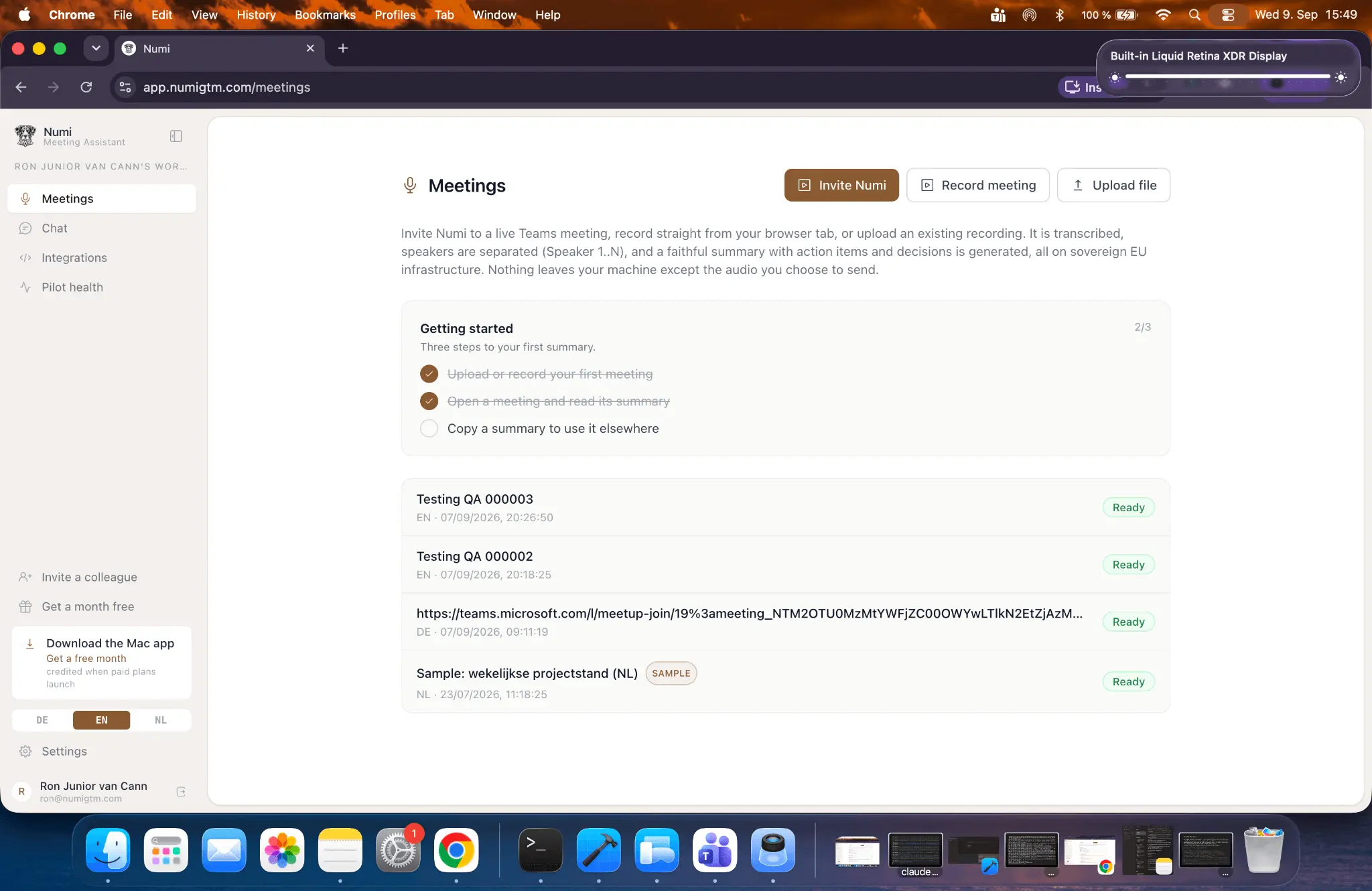Toggle the Upload or record first meeting check
This screenshot has width=1372, height=891.
click(x=429, y=374)
